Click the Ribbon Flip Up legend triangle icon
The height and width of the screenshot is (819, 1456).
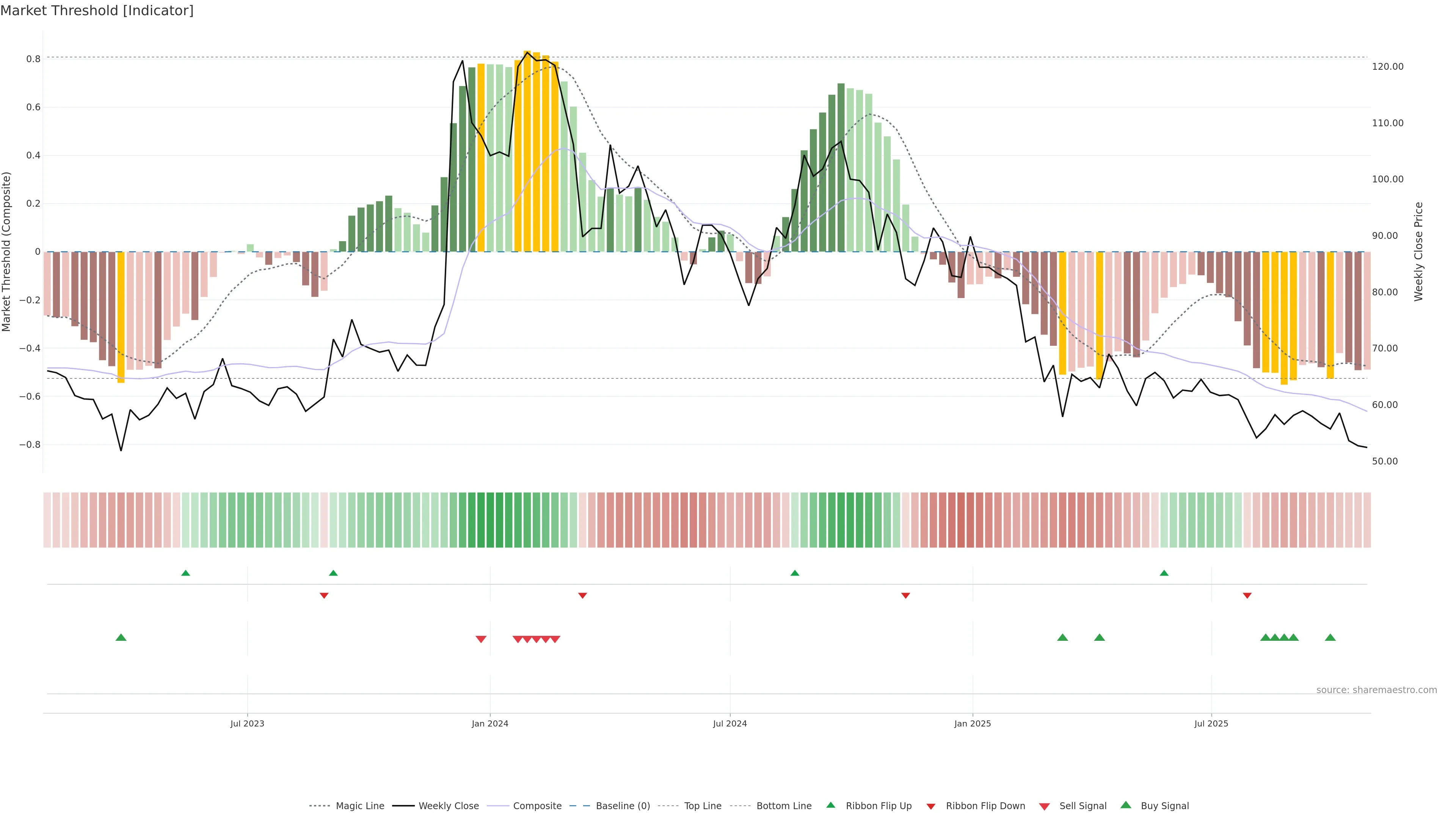tap(830, 805)
